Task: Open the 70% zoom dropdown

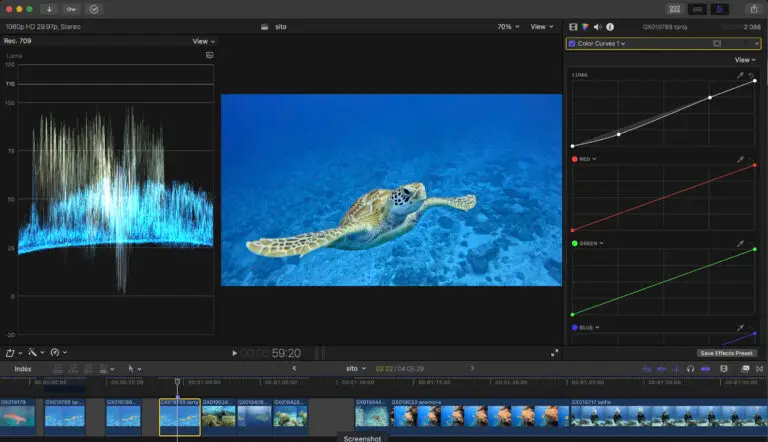Action: coord(508,26)
